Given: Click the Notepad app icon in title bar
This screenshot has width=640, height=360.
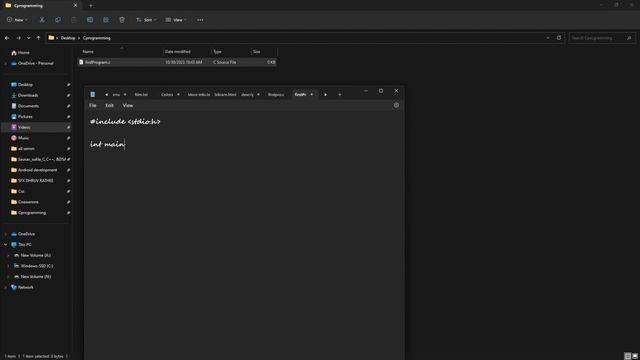Looking at the screenshot, I should click(x=93, y=94).
